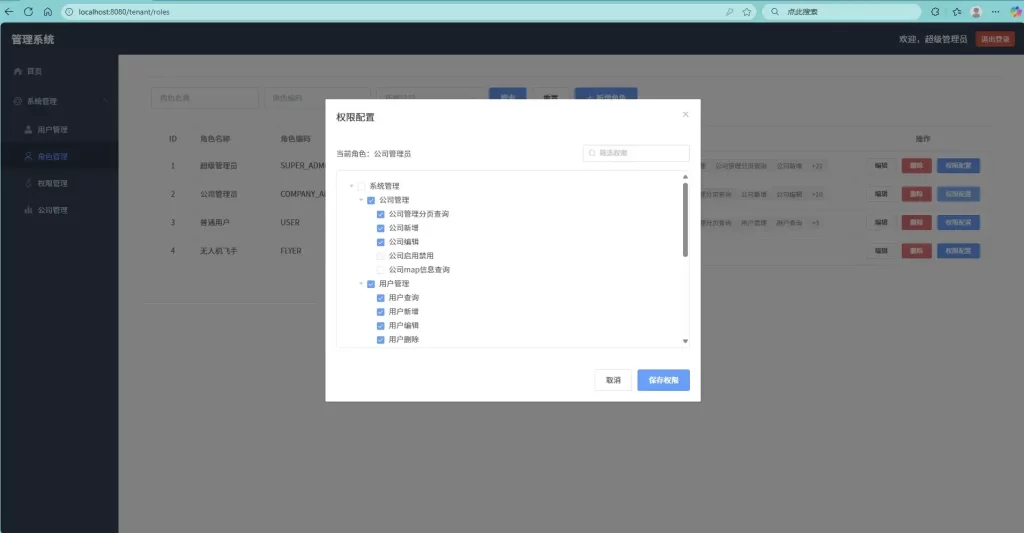Collapse the 系统管理 tree node
Viewport: 1024px width, 533px height.
point(351,187)
